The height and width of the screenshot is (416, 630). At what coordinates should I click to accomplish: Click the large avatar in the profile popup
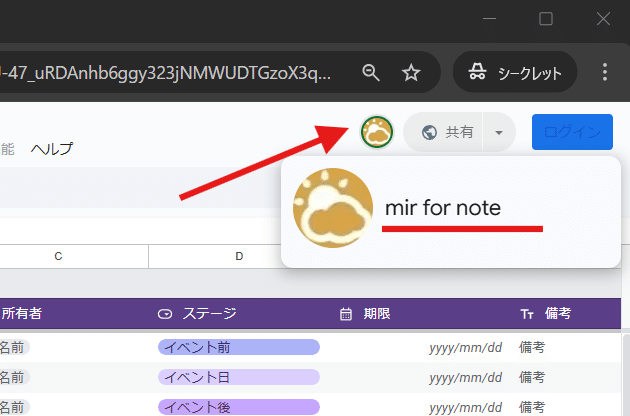[333, 208]
